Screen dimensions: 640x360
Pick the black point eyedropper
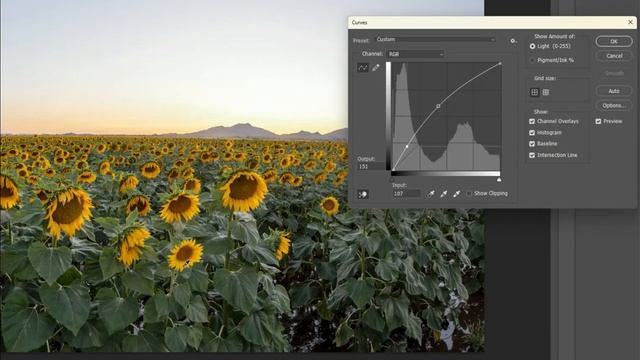click(431, 194)
